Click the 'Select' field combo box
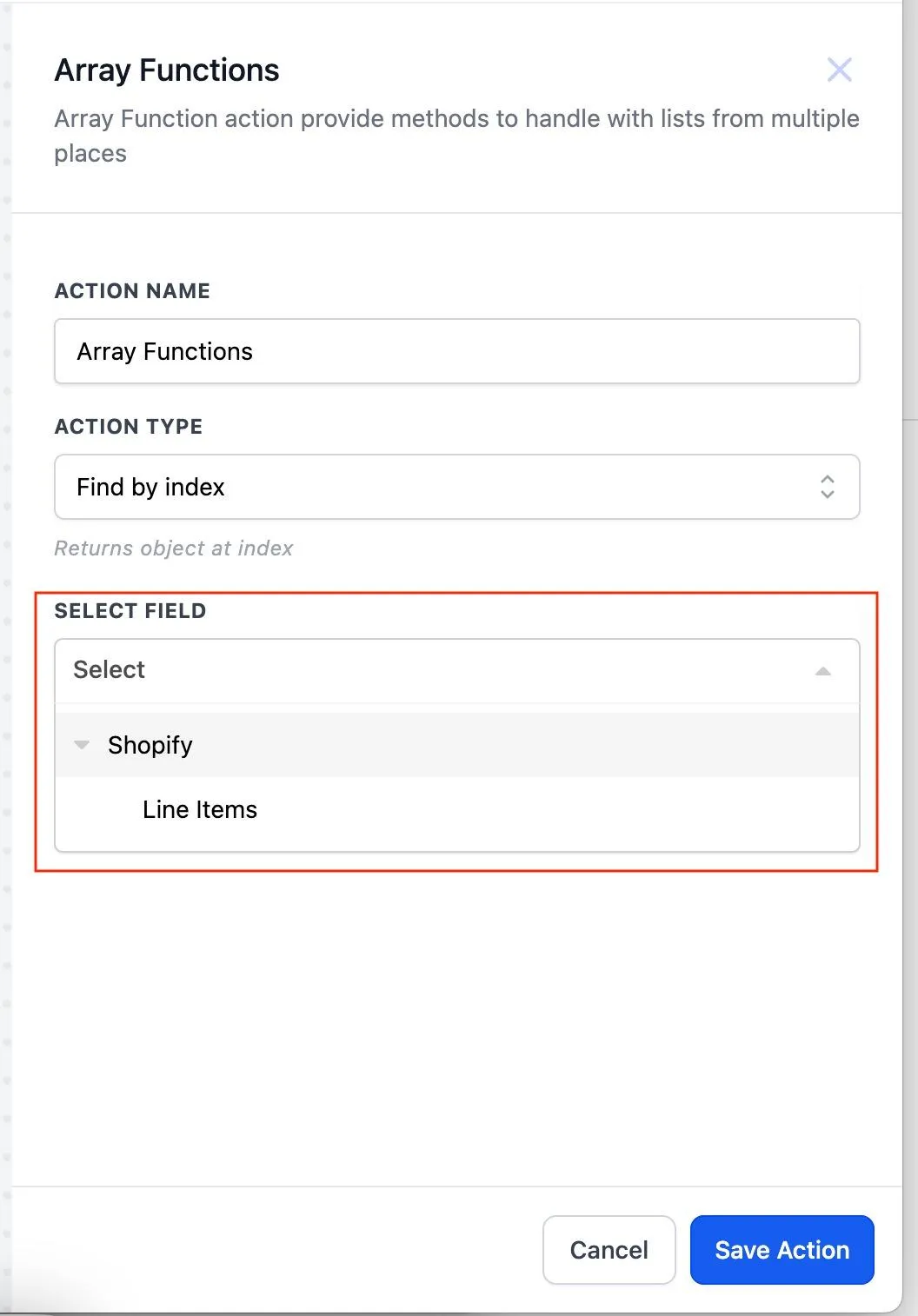The height and width of the screenshot is (1316, 918). click(435, 670)
